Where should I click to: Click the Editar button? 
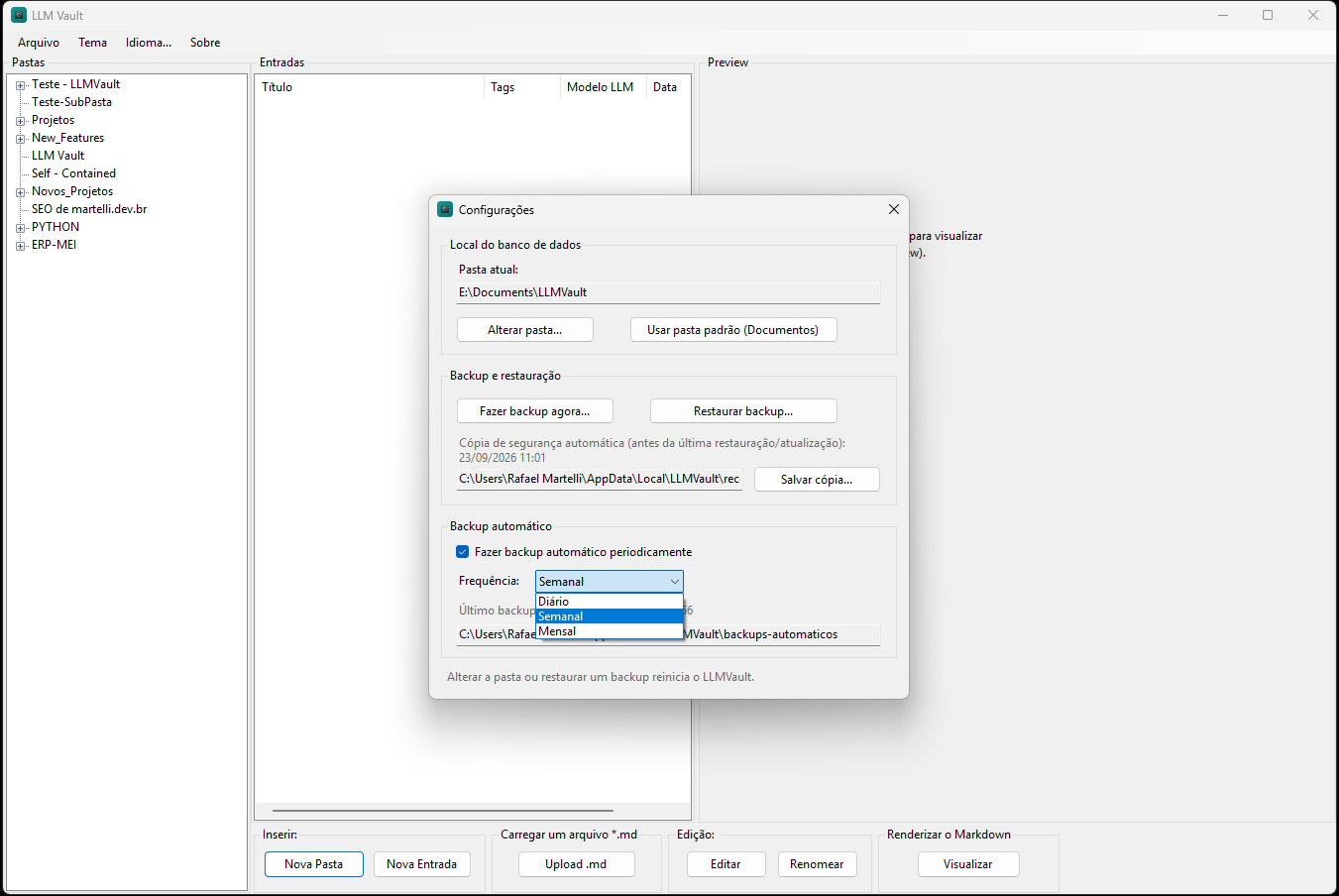(x=726, y=864)
